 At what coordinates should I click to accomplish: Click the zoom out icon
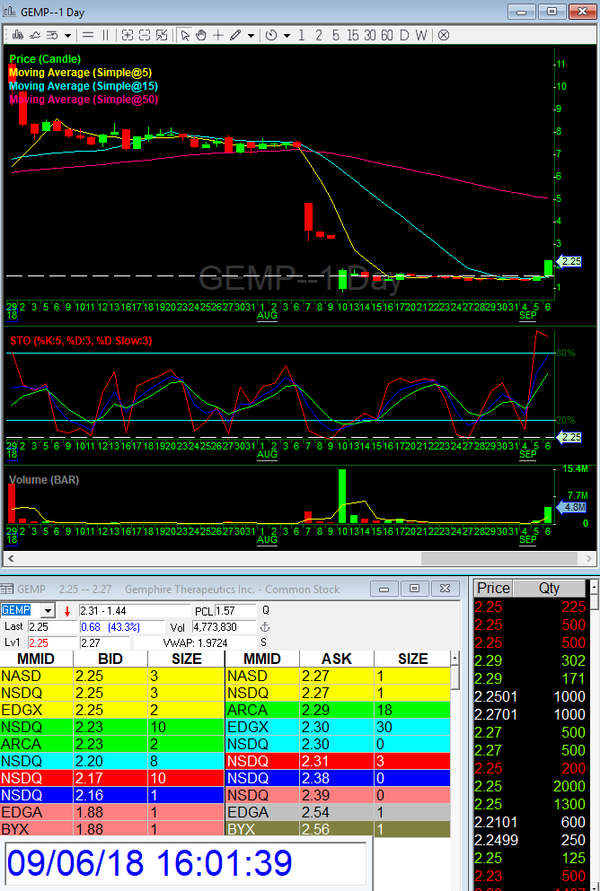[144, 35]
